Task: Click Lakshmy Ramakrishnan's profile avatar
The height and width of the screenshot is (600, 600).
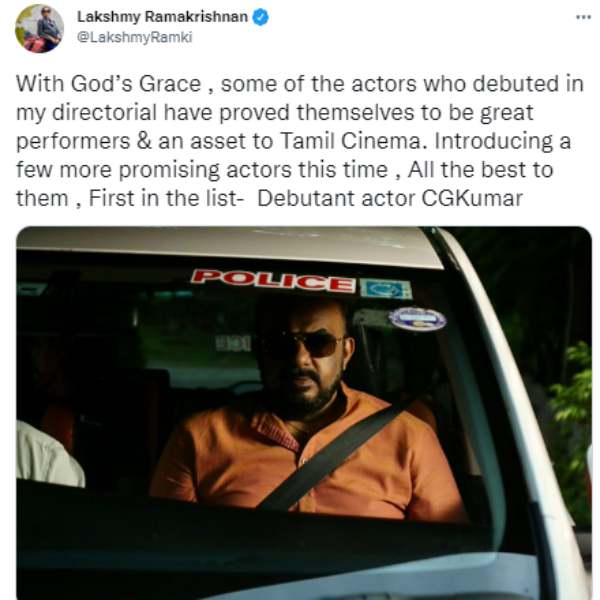Action: (x=39, y=29)
